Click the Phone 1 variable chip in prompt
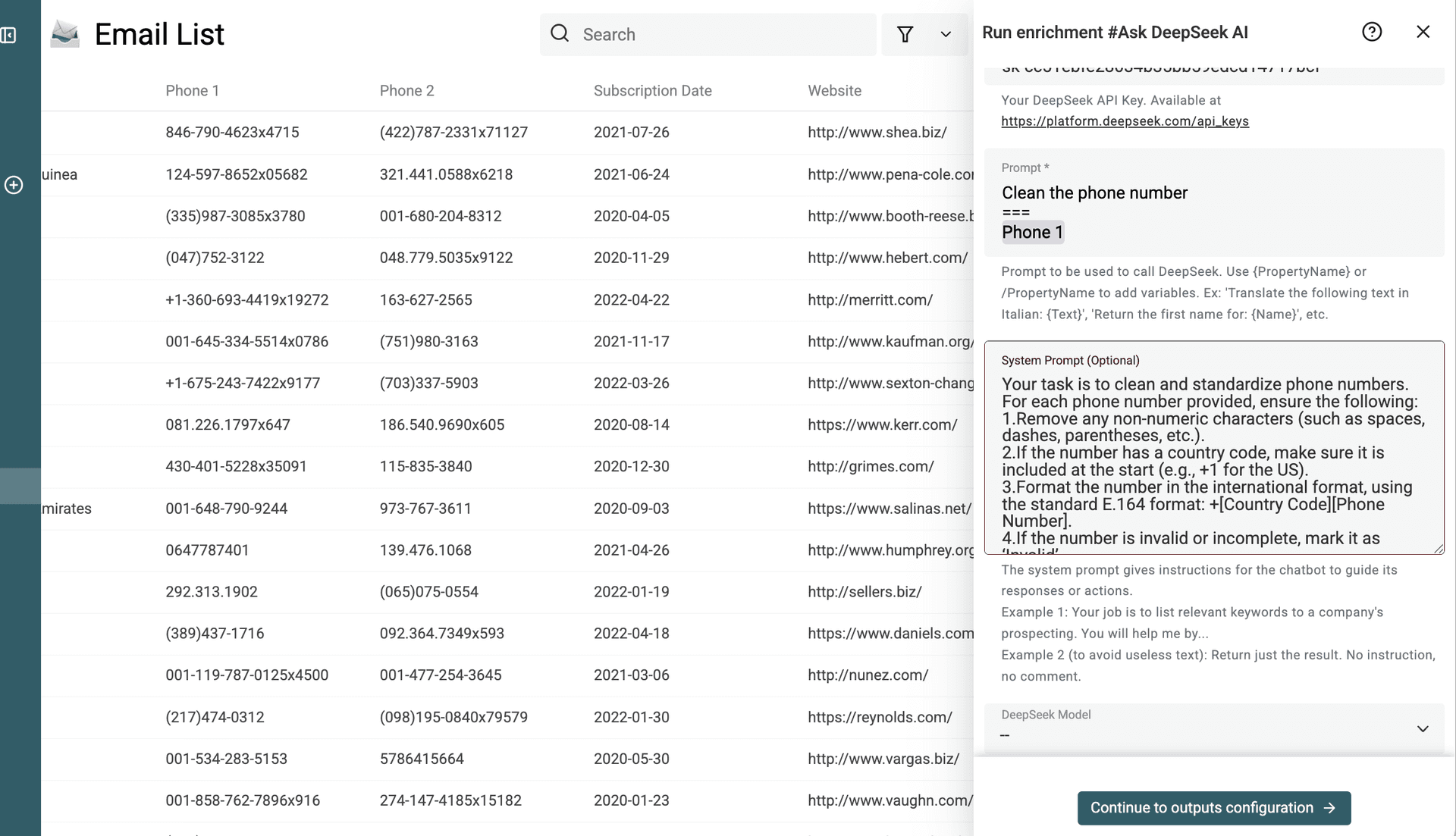Image resolution: width=1456 pixels, height=836 pixels. click(1032, 233)
